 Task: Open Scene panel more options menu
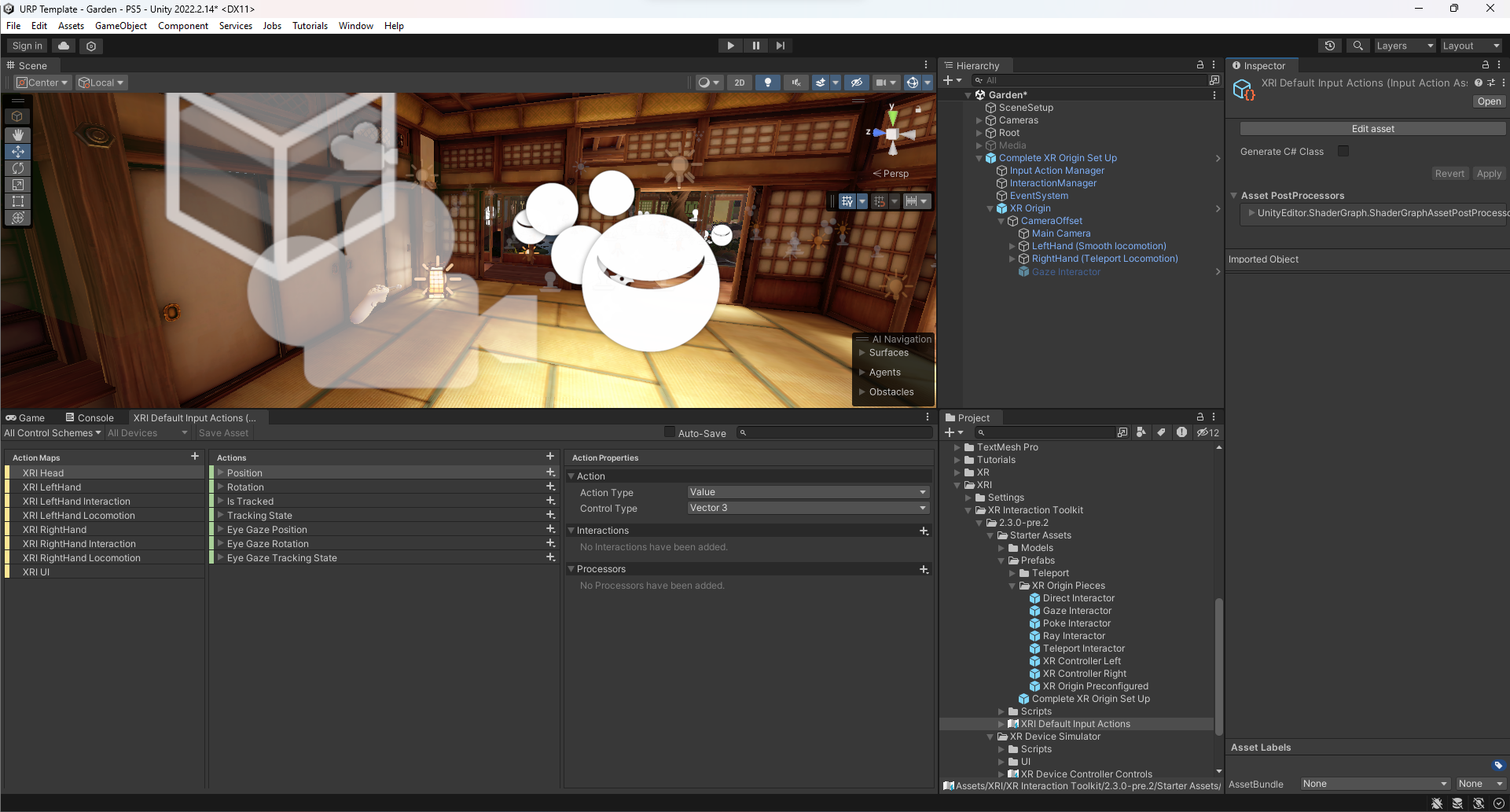click(926, 65)
